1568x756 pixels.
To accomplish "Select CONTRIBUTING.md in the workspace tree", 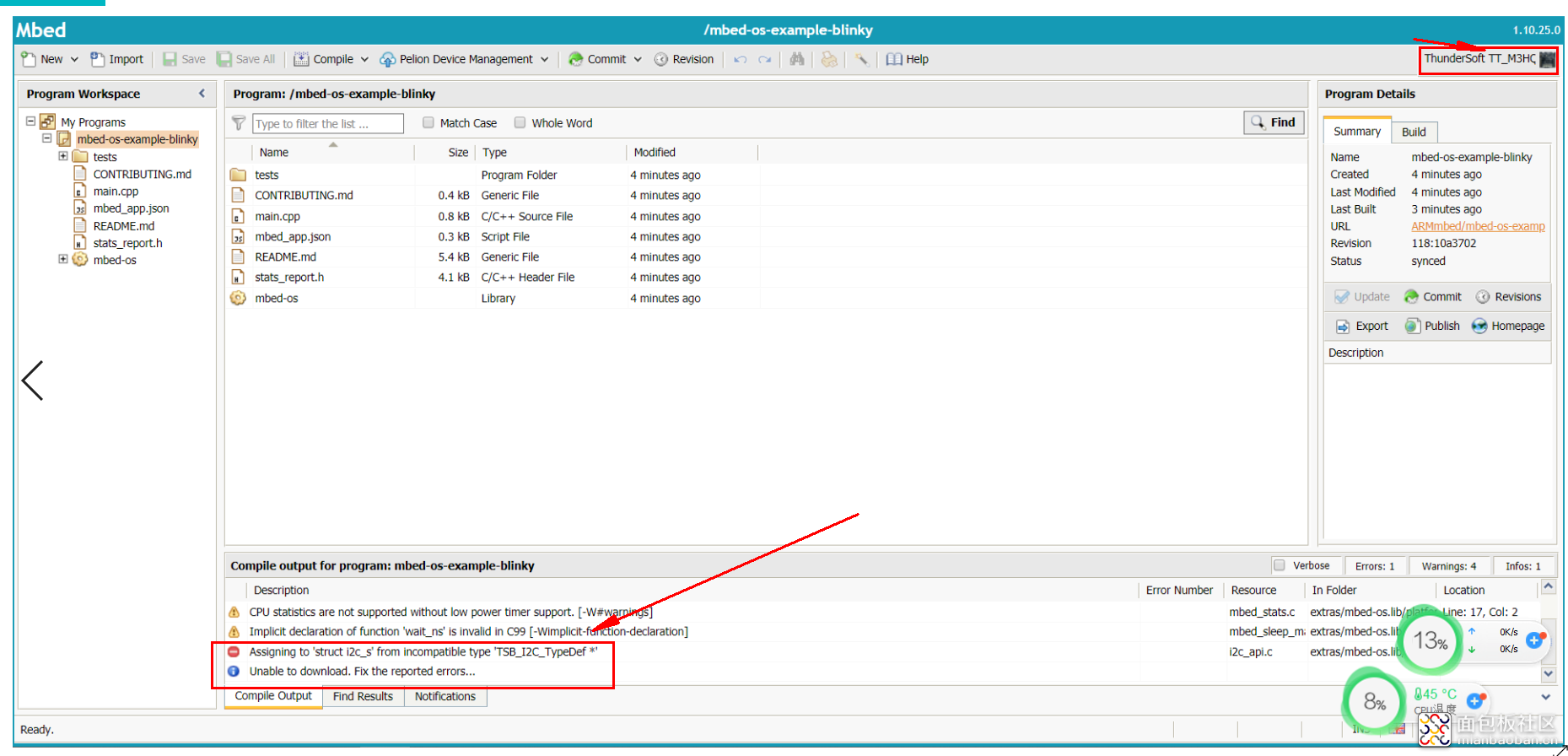I will (x=142, y=174).
